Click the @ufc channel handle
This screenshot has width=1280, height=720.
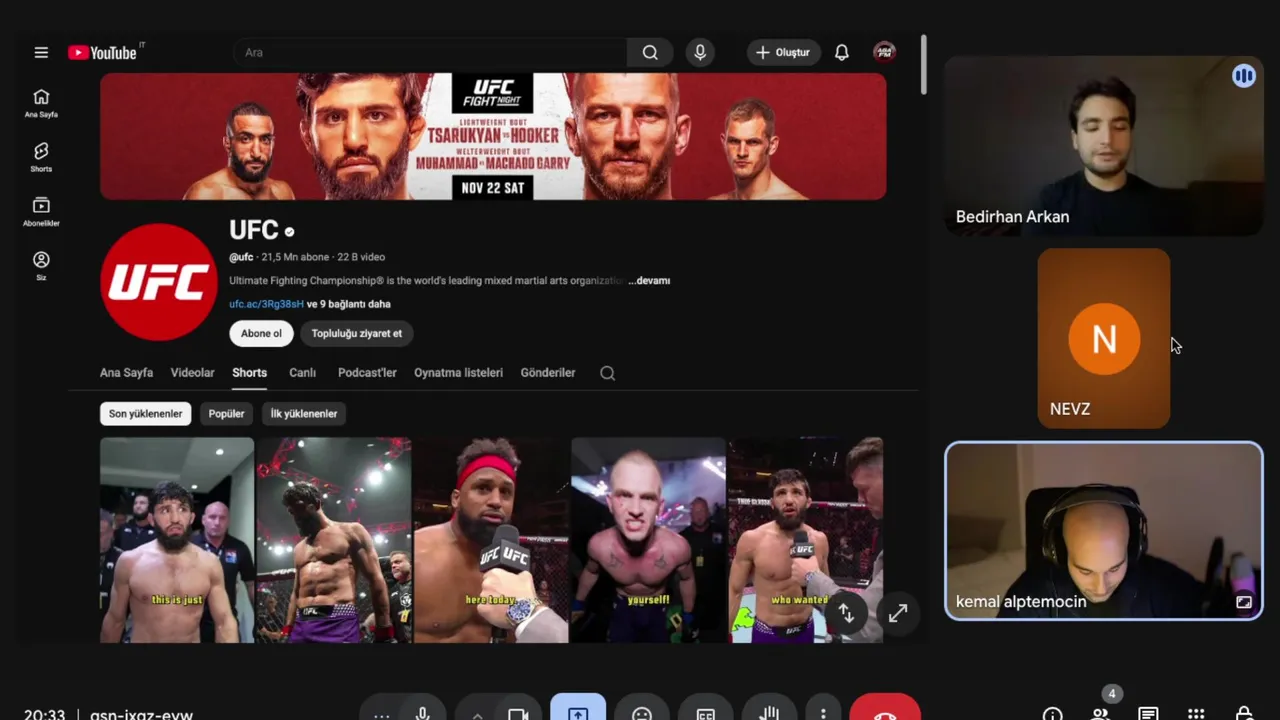[x=241, y=257]
